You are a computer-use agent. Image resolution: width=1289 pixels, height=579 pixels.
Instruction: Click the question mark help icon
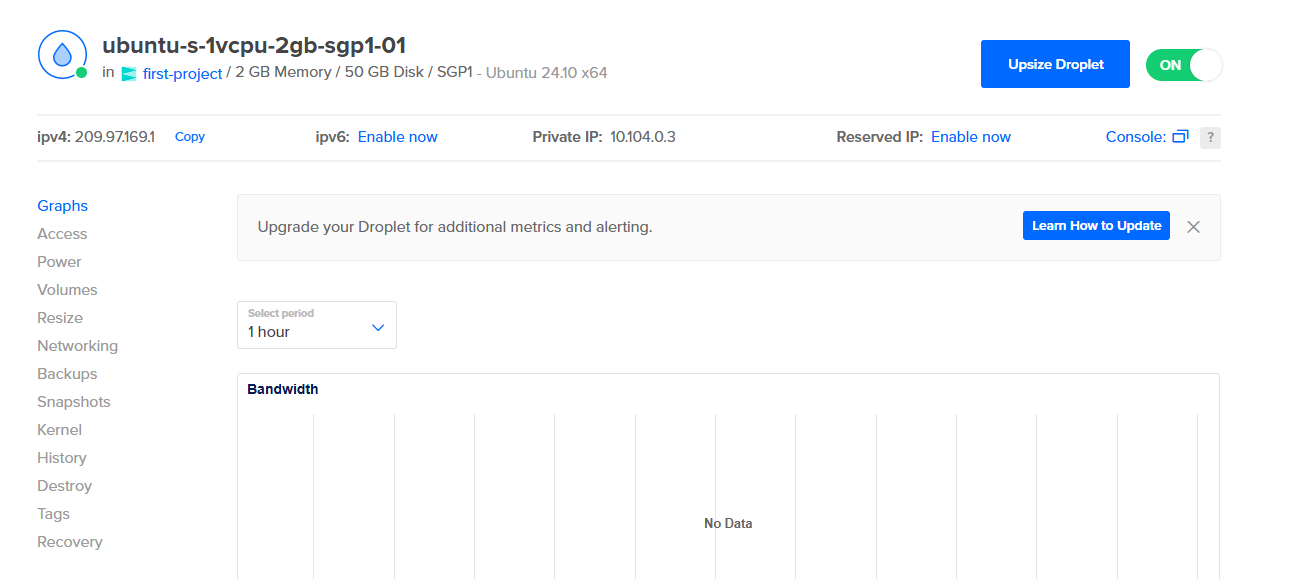click(x=1210, y=138)
